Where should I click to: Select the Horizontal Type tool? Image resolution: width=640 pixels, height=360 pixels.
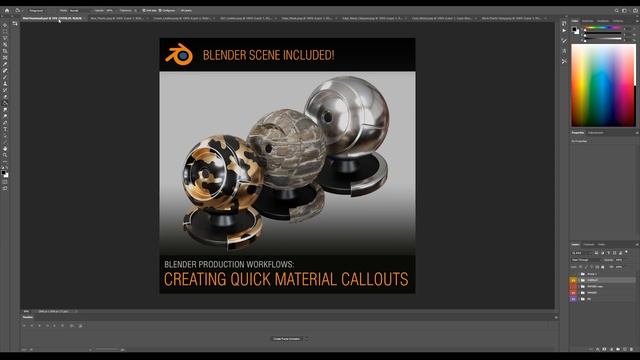tap(5, 130)
